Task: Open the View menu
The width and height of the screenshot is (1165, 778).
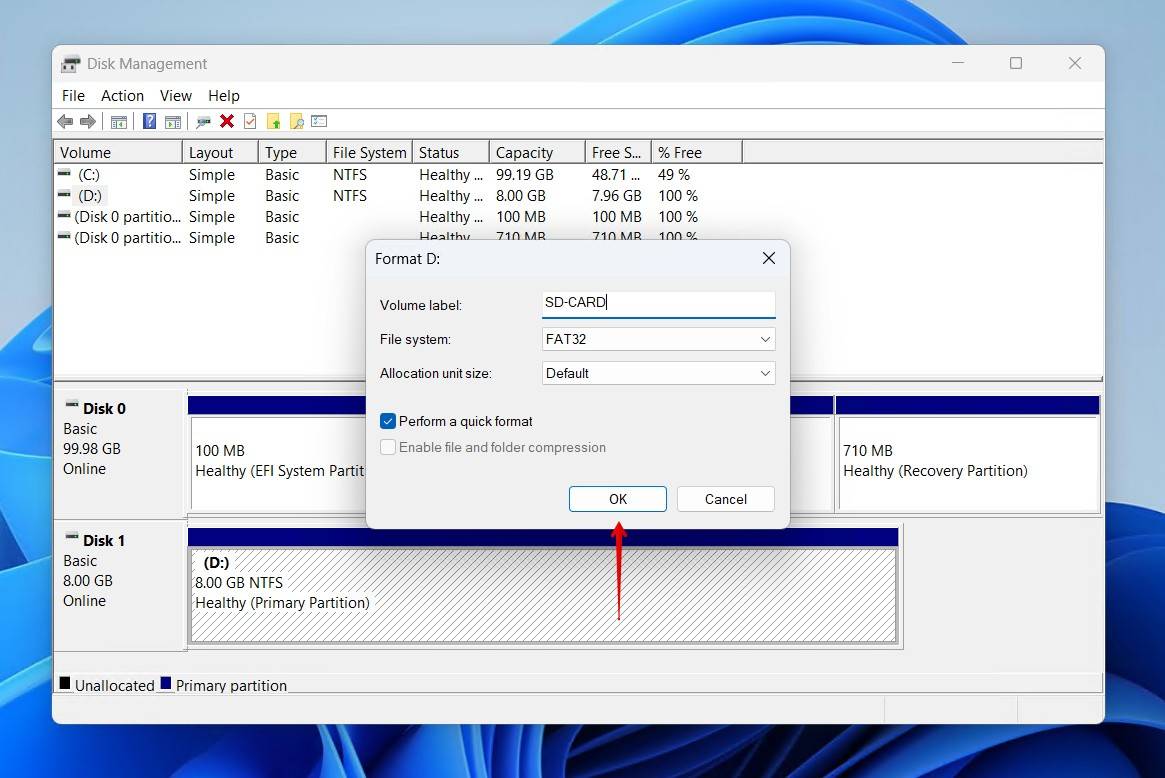Action: 175,96
